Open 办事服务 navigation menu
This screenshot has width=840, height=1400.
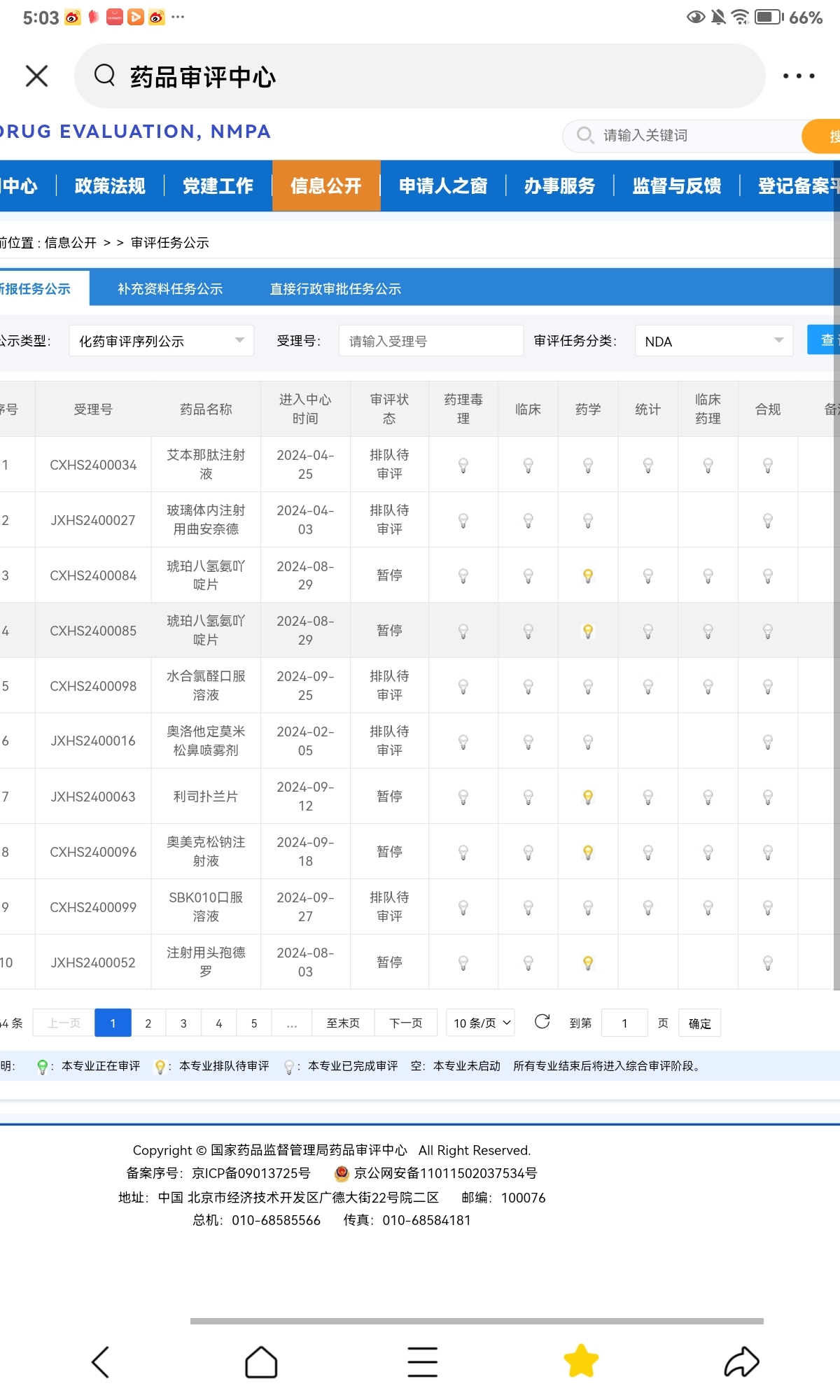(x=560, y=185)
